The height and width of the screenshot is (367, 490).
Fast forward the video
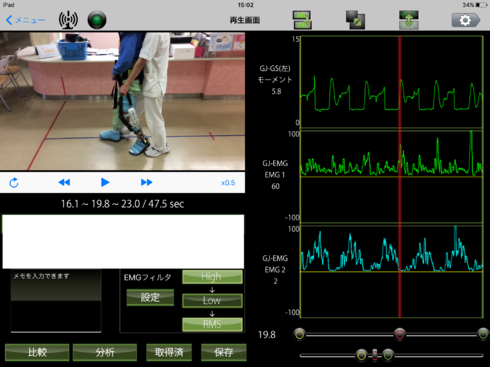point(147,182)
